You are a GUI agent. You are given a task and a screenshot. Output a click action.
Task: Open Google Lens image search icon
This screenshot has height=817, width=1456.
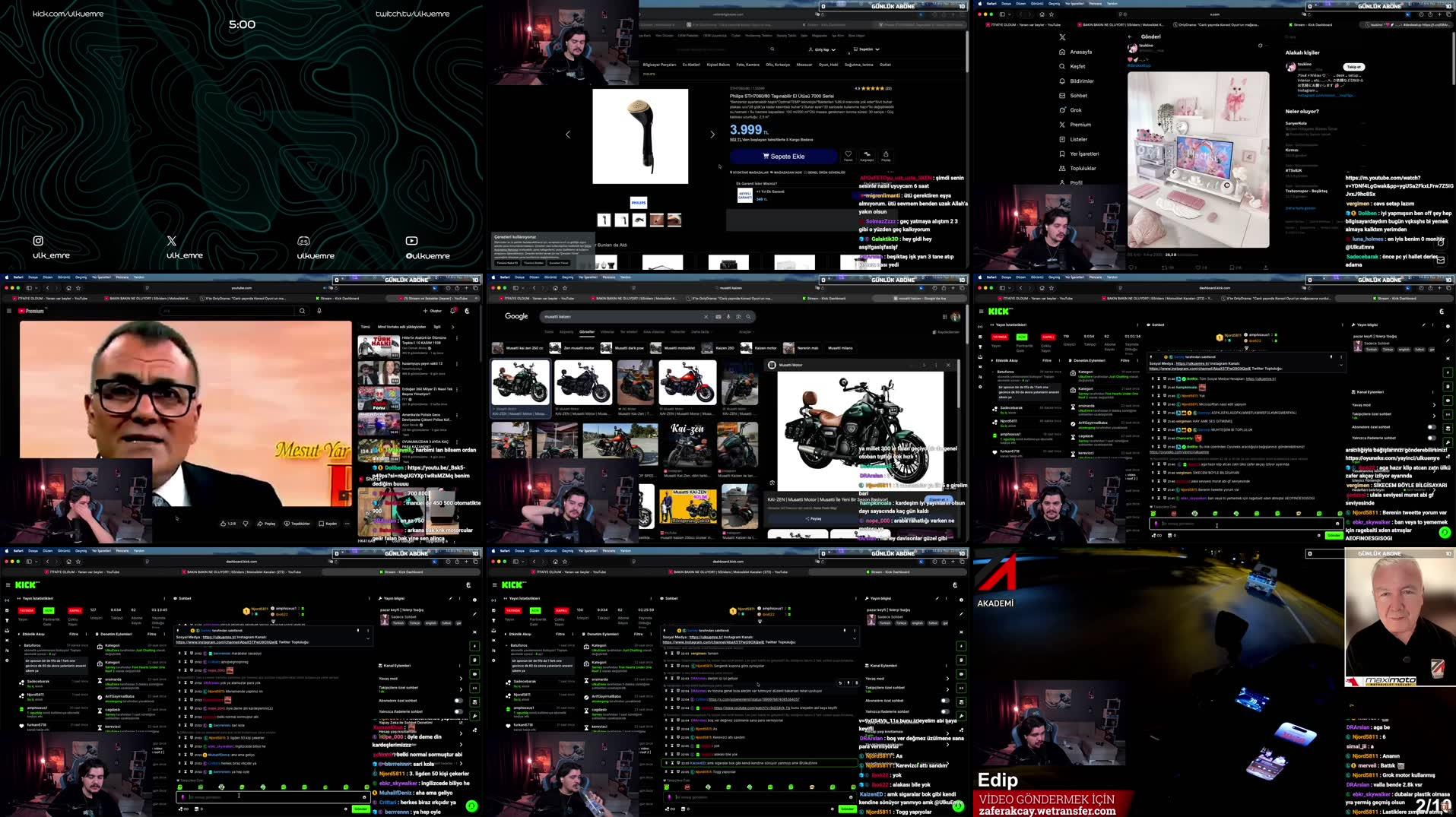(x=738, y=316)
